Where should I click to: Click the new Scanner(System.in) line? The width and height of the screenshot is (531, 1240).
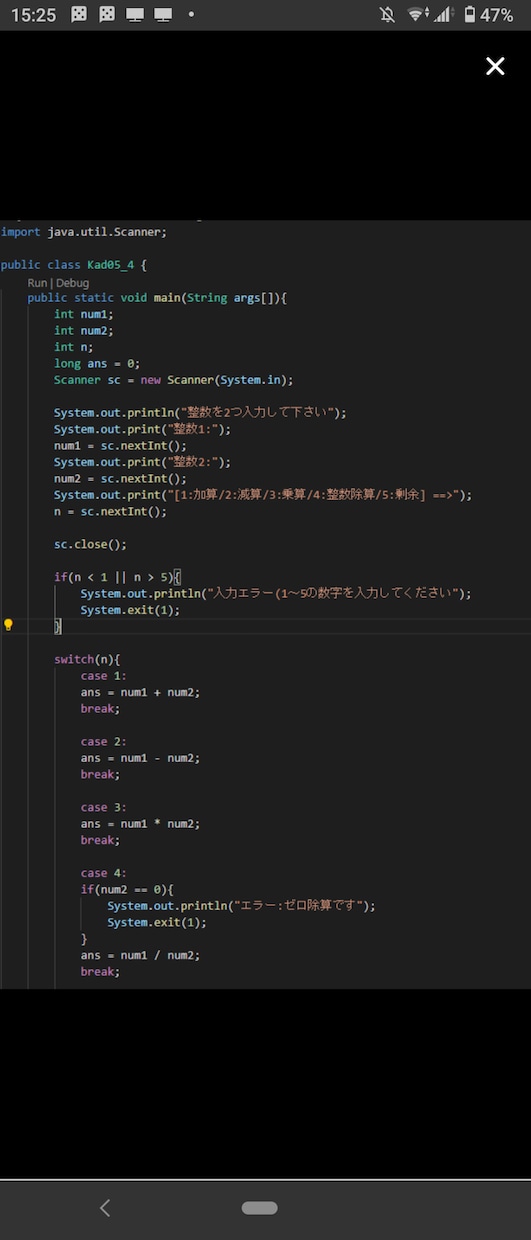click(x=174, y=380)
